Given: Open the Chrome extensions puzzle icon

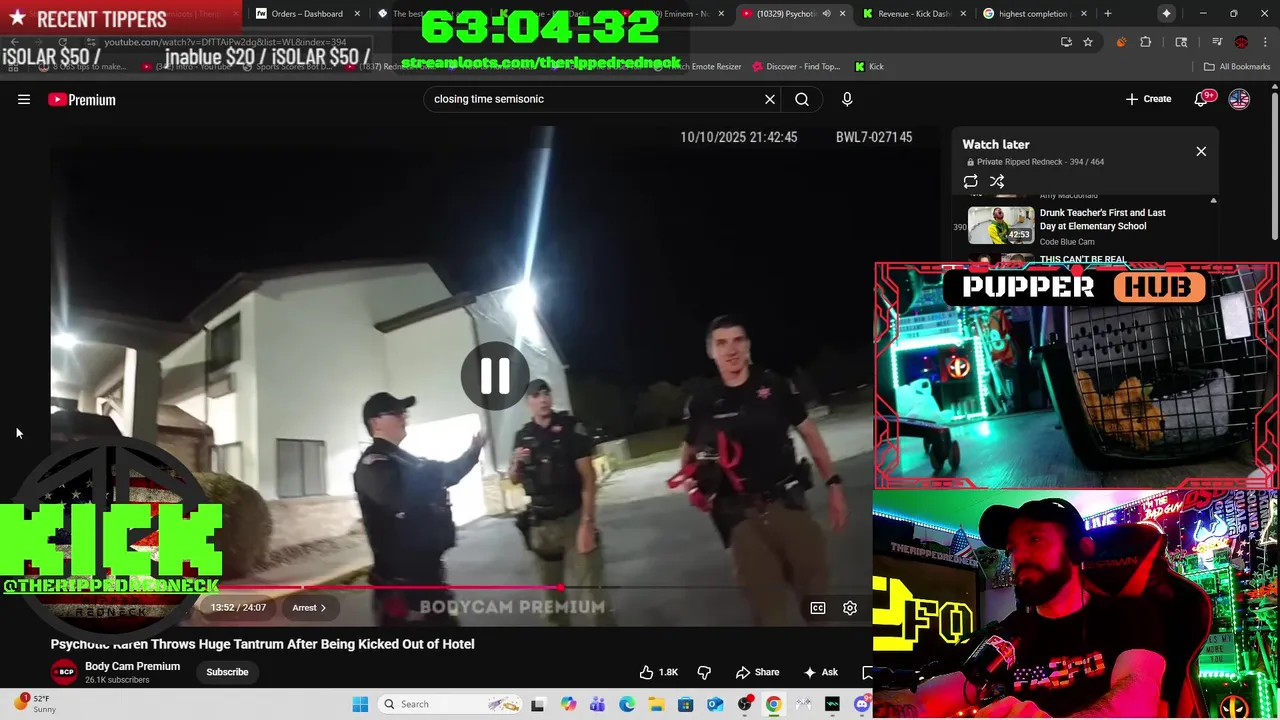Looking at the screenshot, I should [1146, 42].
